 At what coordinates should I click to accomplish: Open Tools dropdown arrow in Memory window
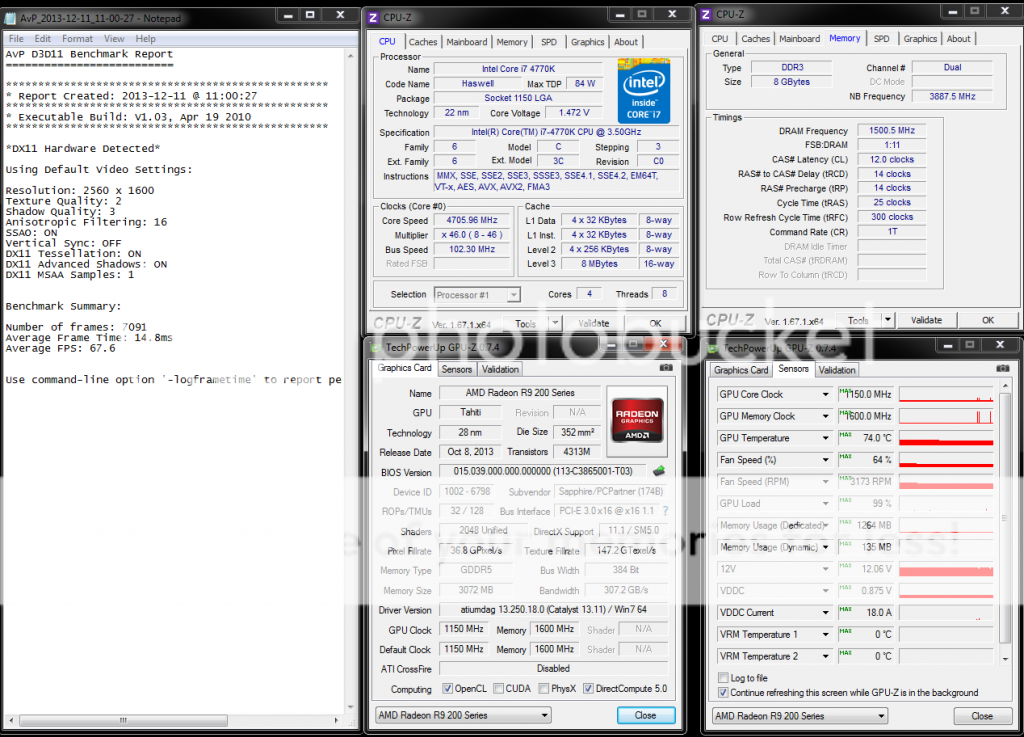click(x=887, y=320)
